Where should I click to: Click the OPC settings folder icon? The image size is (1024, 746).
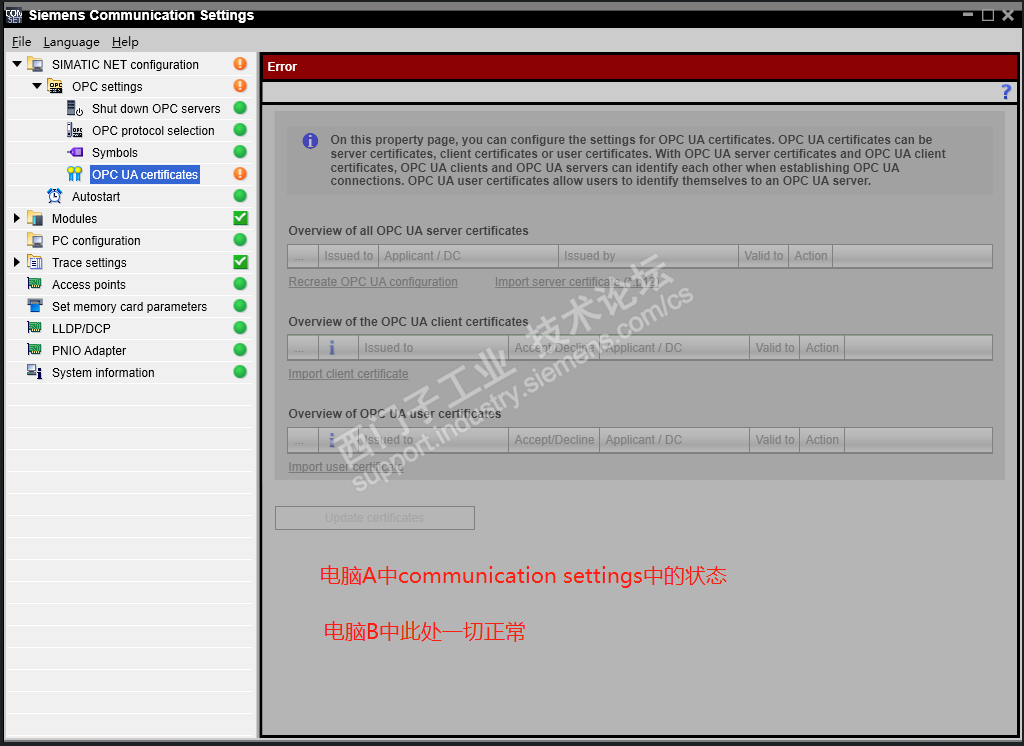tap(56, 86)
